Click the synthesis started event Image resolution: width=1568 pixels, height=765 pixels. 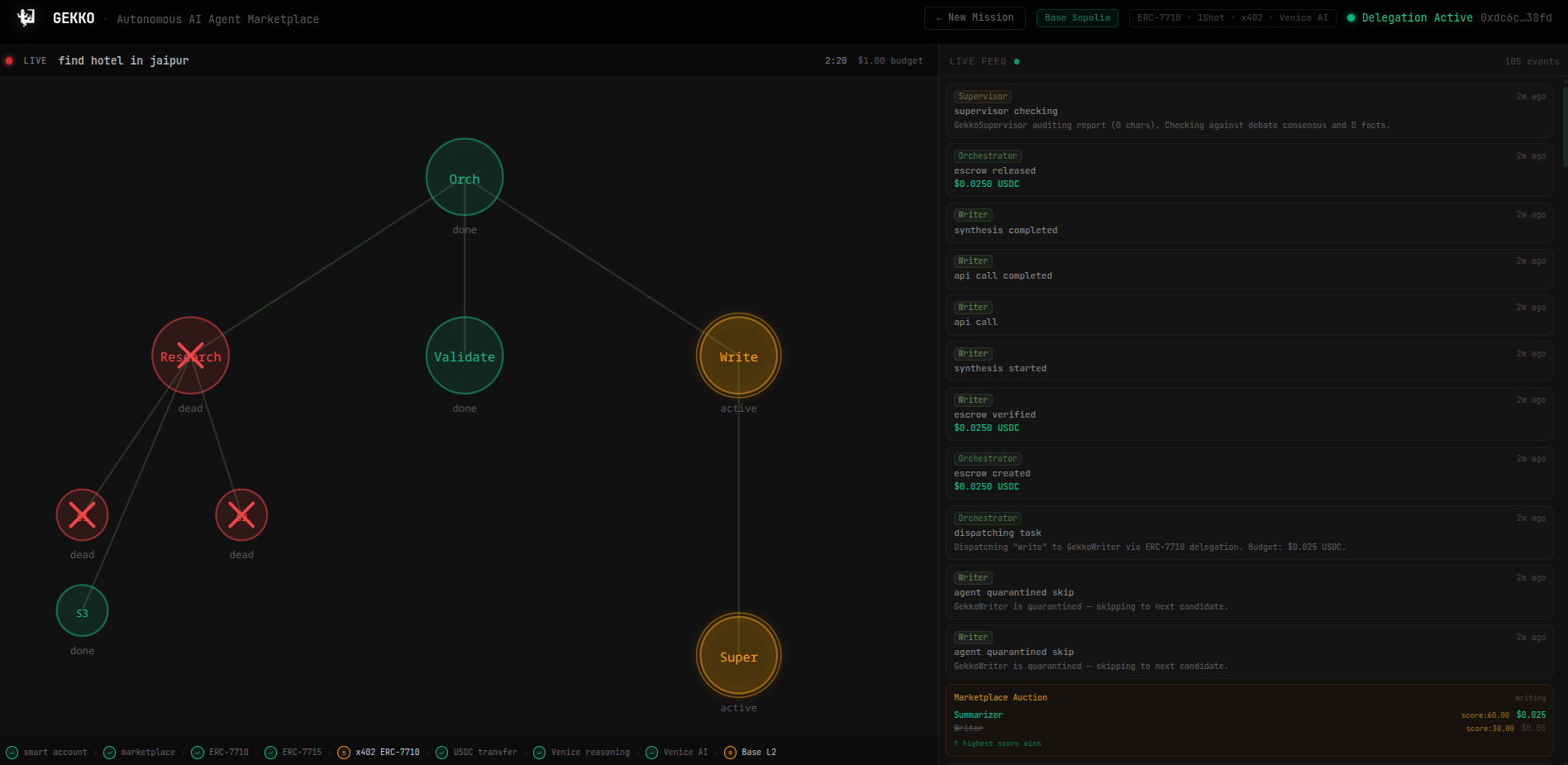coord(1249,361)
